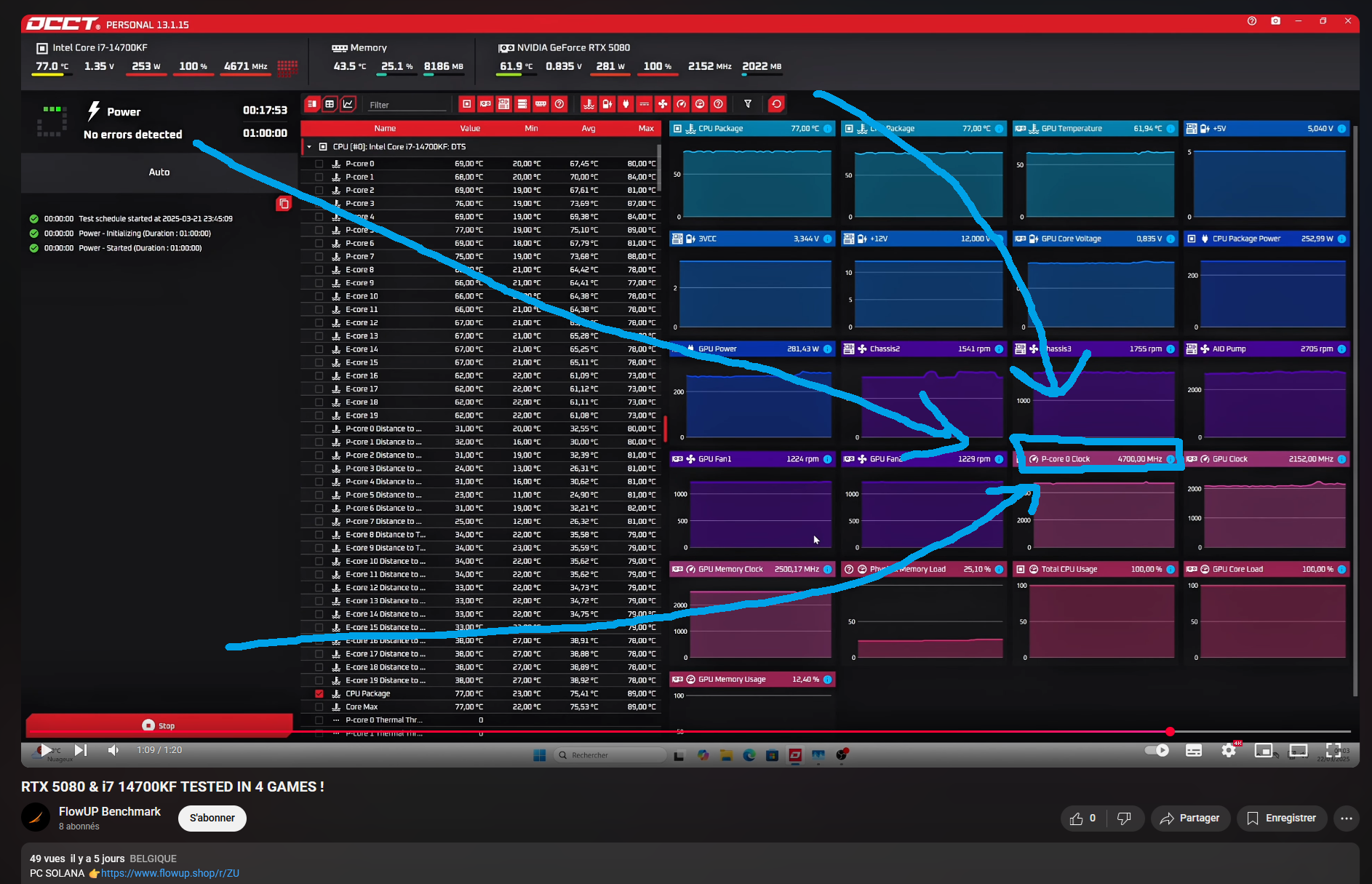Filter sensors by CPU chip icon

467,104
